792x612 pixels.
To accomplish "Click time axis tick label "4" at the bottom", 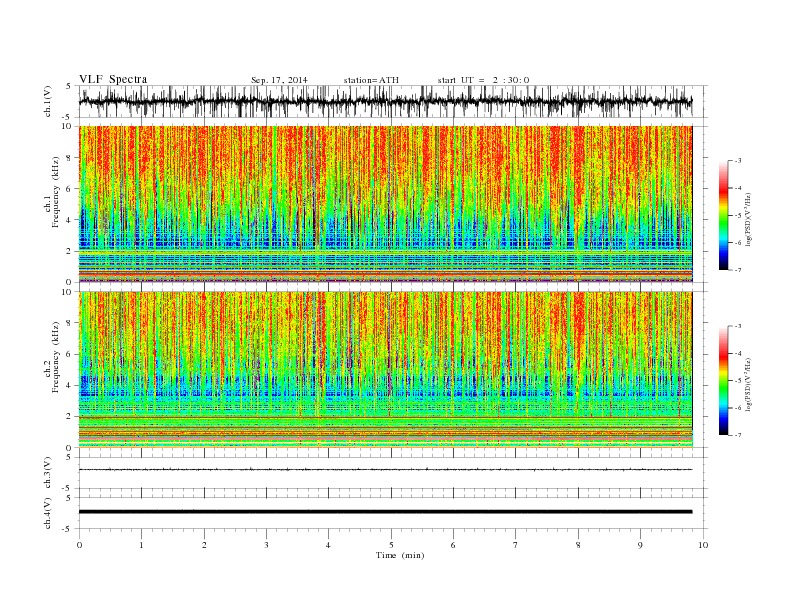I will pyautogui.click(x=328, y=545).
